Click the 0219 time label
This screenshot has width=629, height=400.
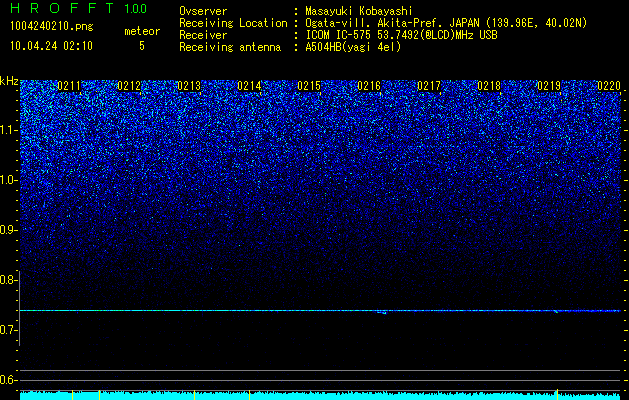coord(549,86)
